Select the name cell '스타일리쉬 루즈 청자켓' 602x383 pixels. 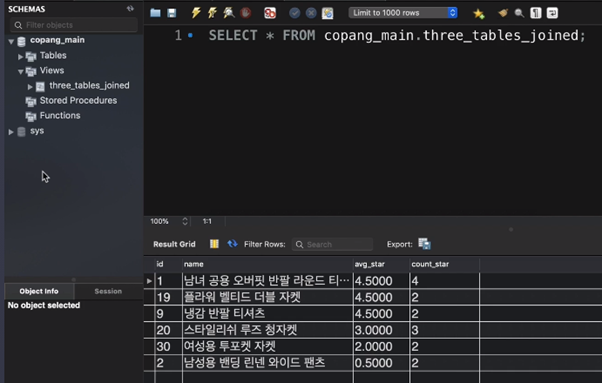click(x=268, y=330)
